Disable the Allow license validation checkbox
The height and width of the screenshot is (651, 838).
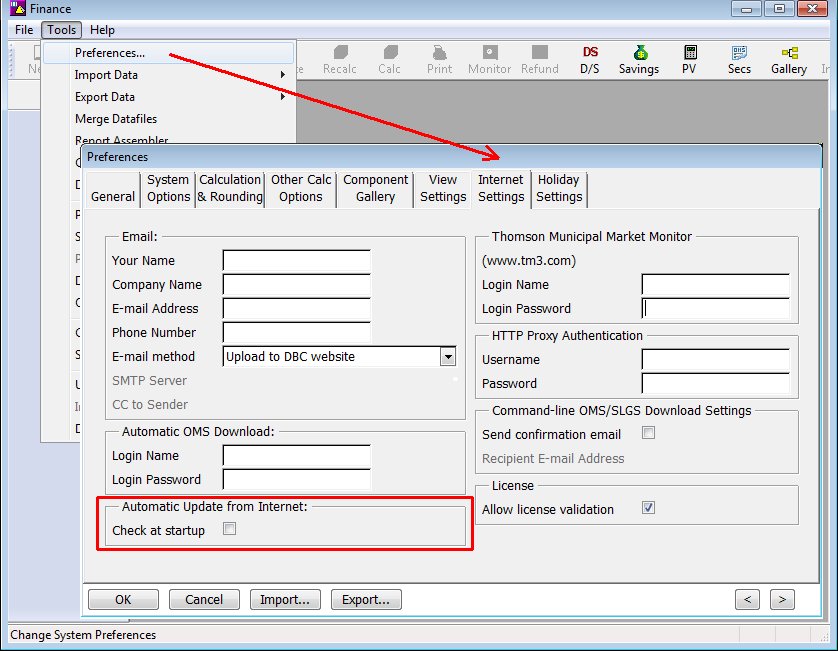(648, 507)
